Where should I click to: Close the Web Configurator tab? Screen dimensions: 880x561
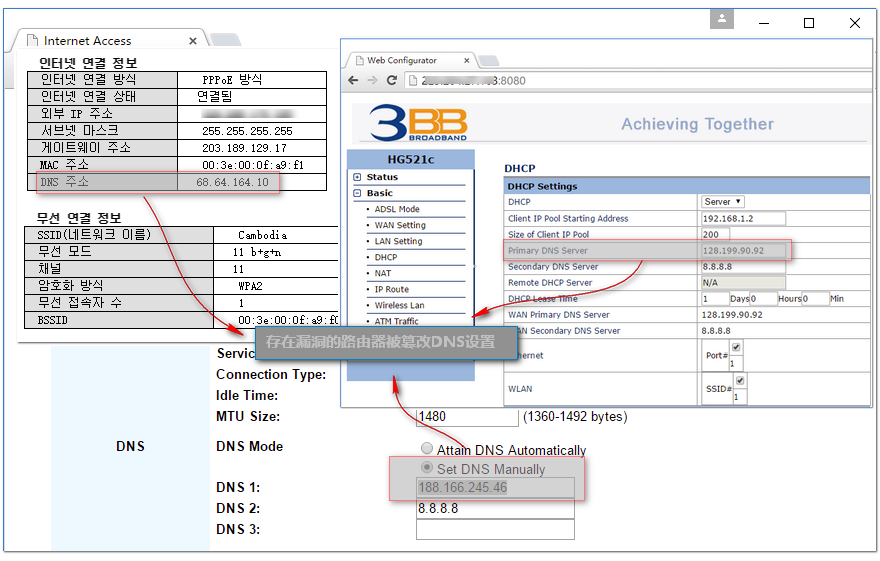coord(466,60)
